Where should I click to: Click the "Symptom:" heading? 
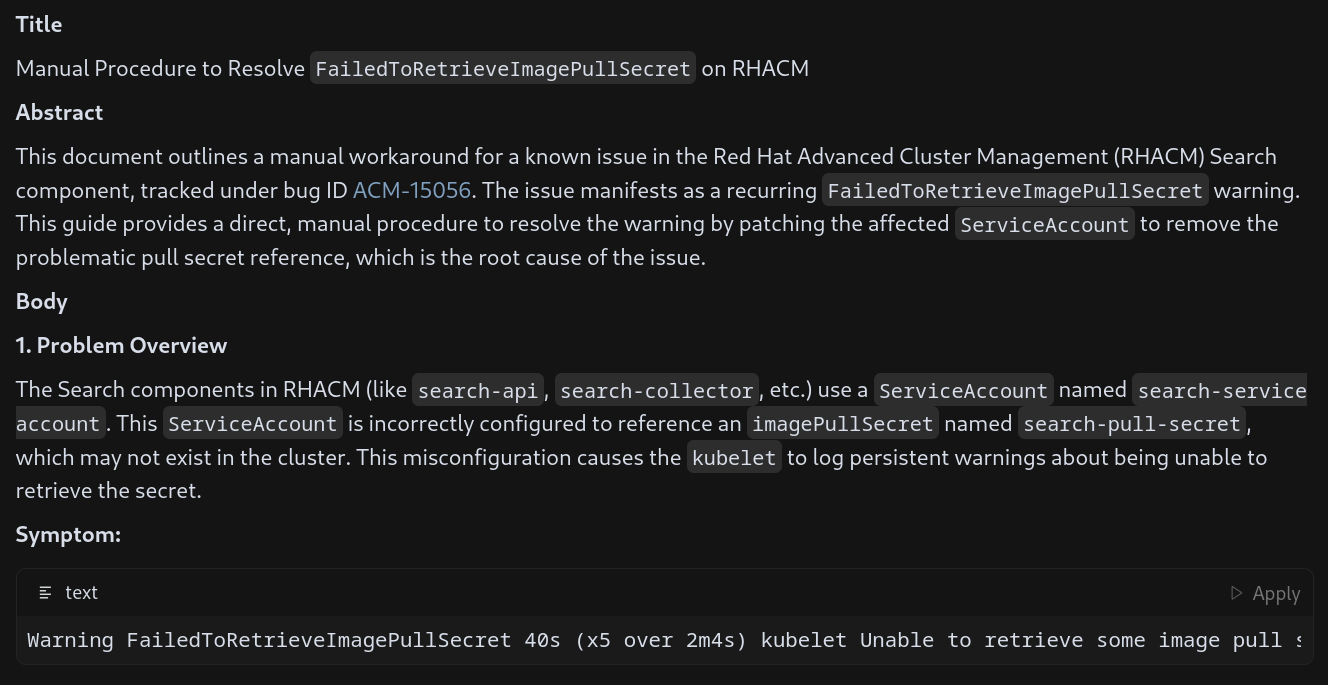tap(68, 534)
